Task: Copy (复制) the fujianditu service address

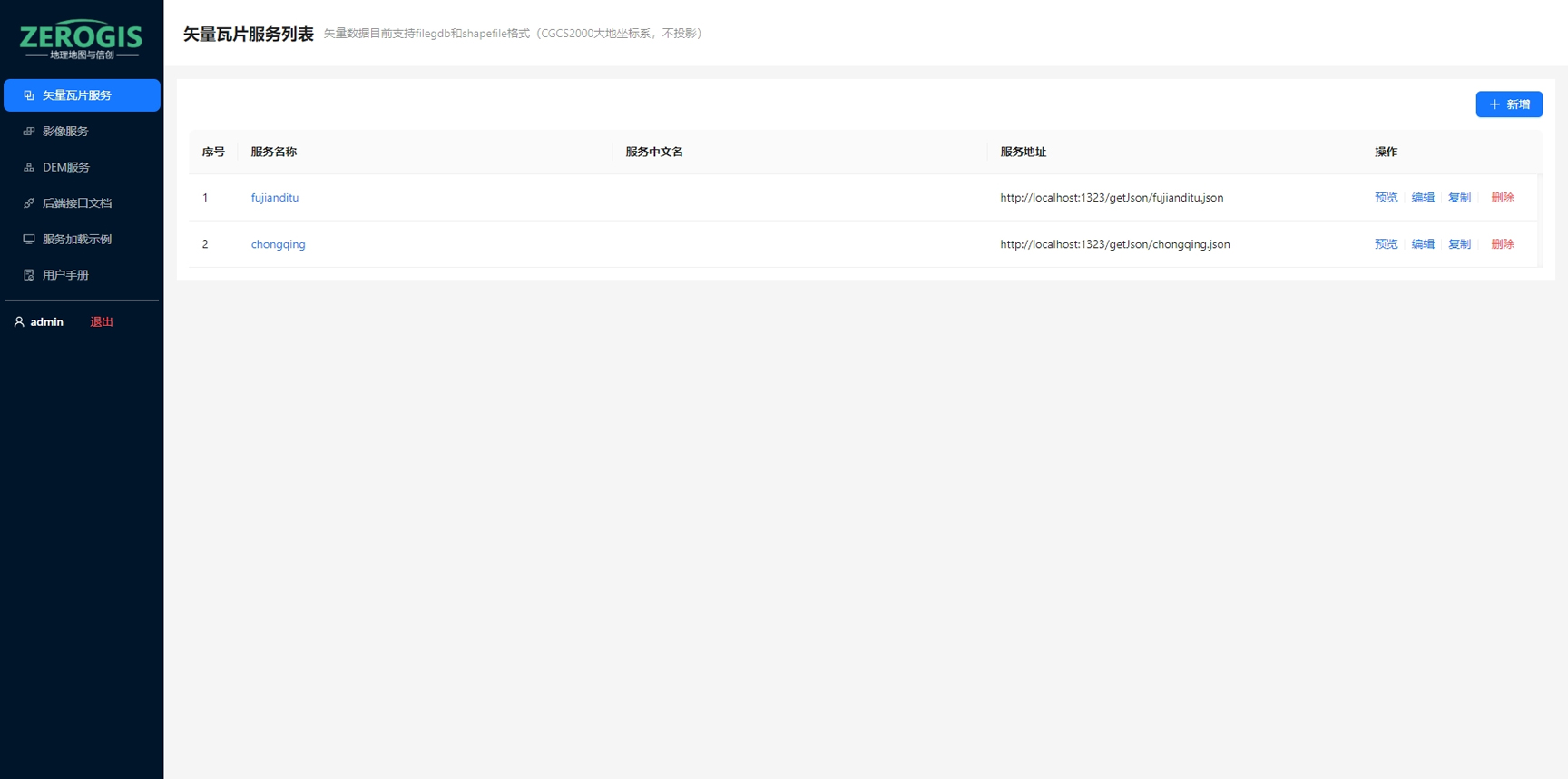Action: click(1459, 197)
